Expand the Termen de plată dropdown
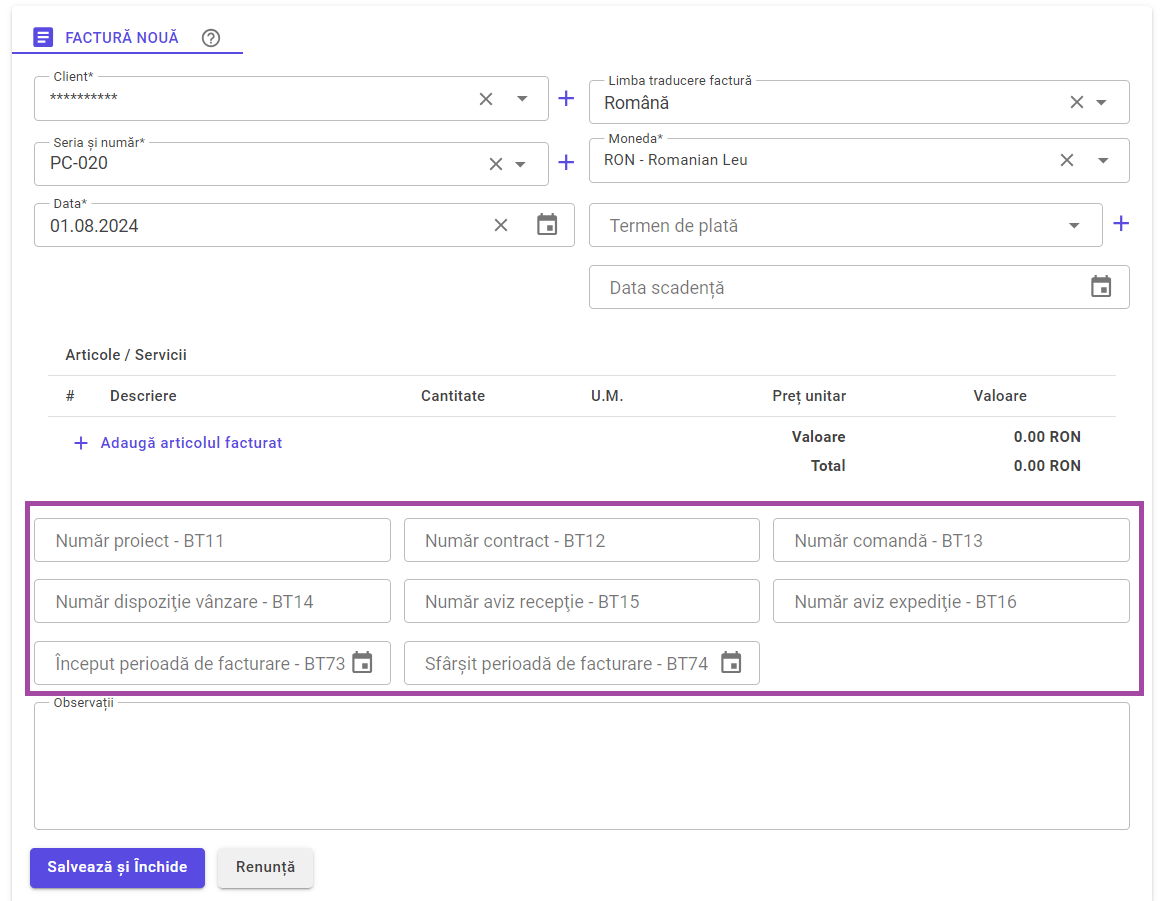Viewport: 1160px width, 901px height. point(1074,226)
